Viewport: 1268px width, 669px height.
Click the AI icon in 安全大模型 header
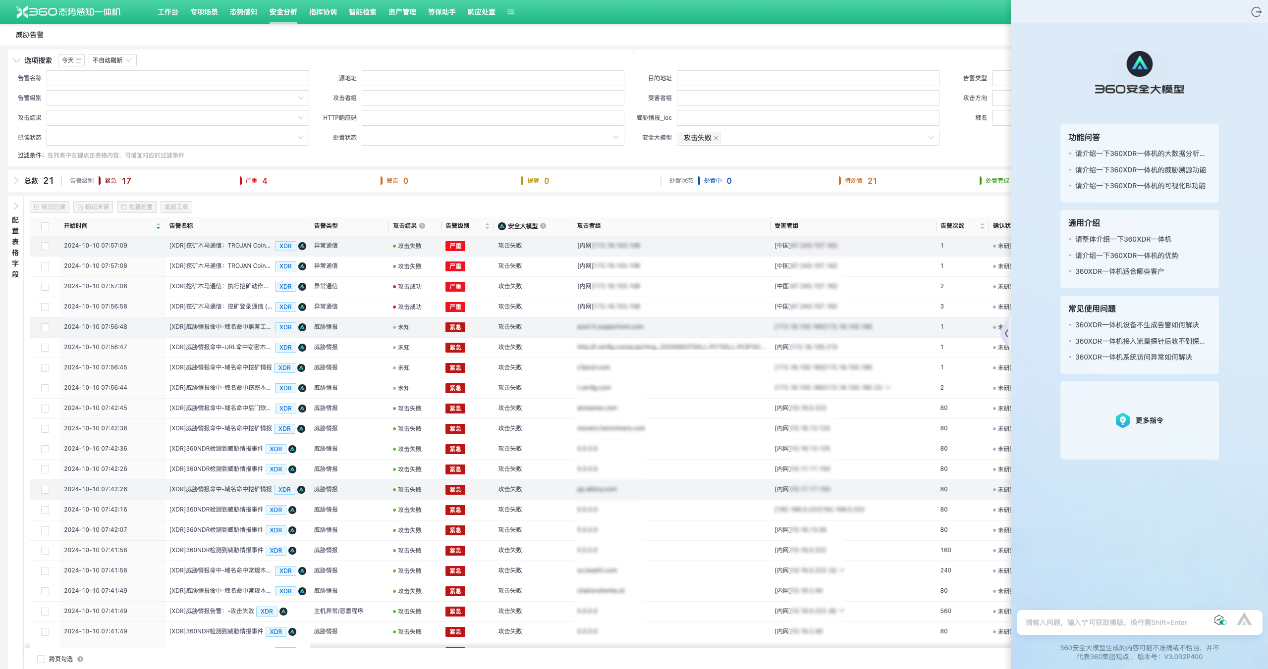pos(500,226)
